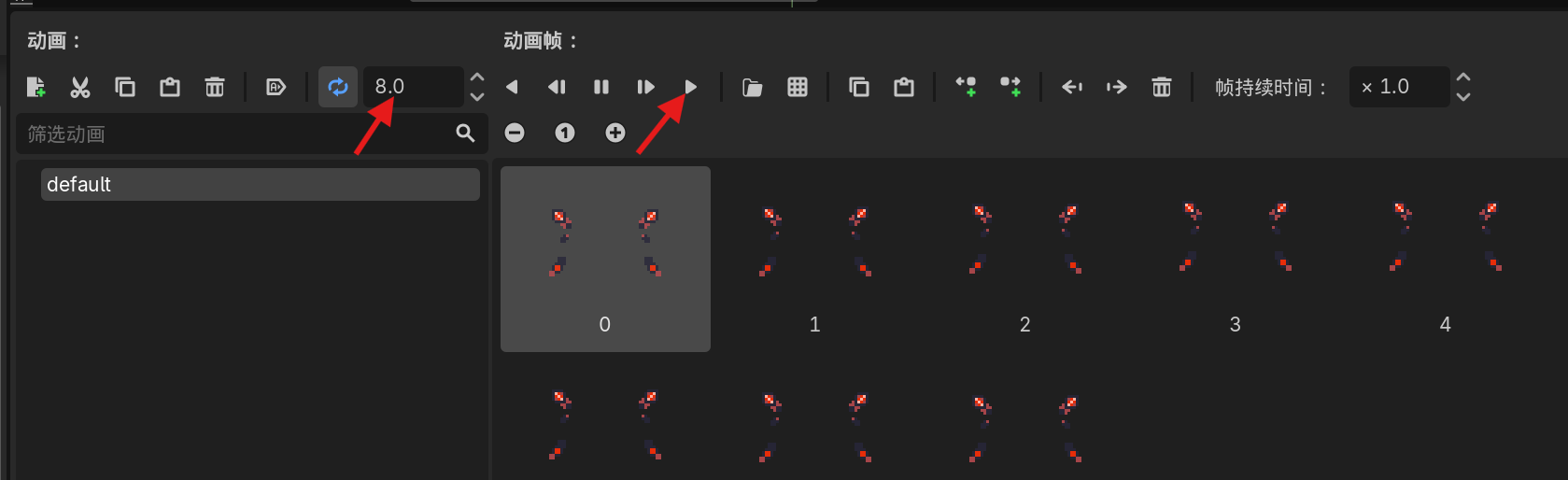
Task: Play the animation forward
Action: click(690, 87)
